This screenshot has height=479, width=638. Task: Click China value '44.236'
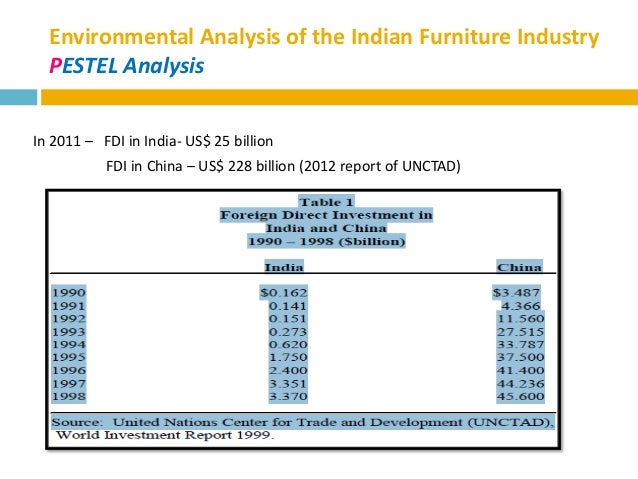click(520, 383)
